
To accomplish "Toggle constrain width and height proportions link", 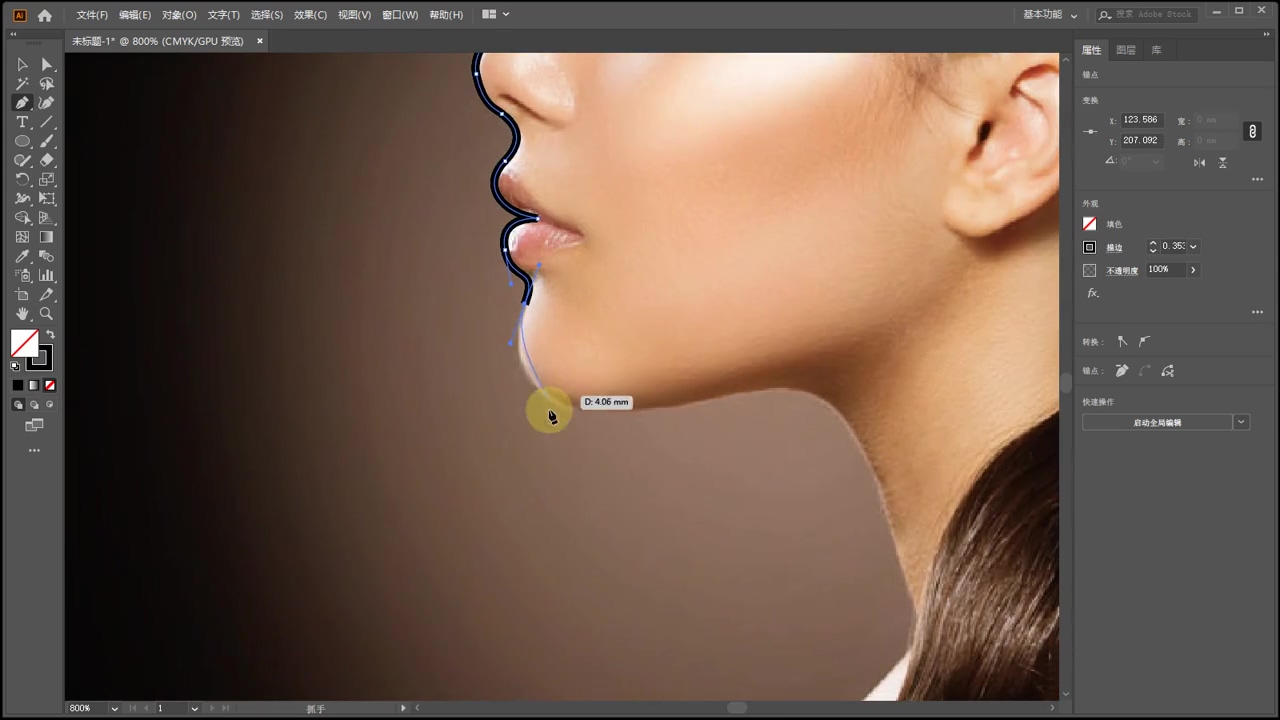I will click(x=1252, y=131).
